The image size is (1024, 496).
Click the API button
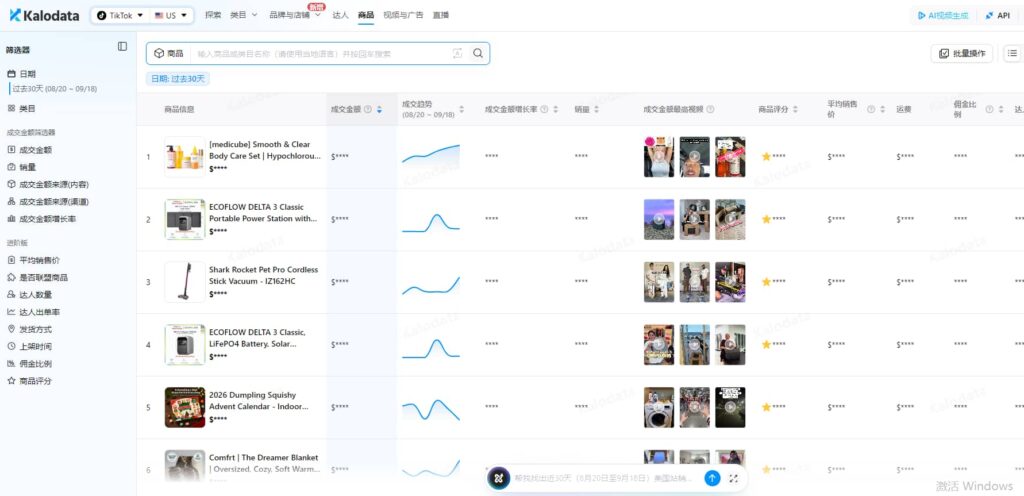tap(997, 15)
